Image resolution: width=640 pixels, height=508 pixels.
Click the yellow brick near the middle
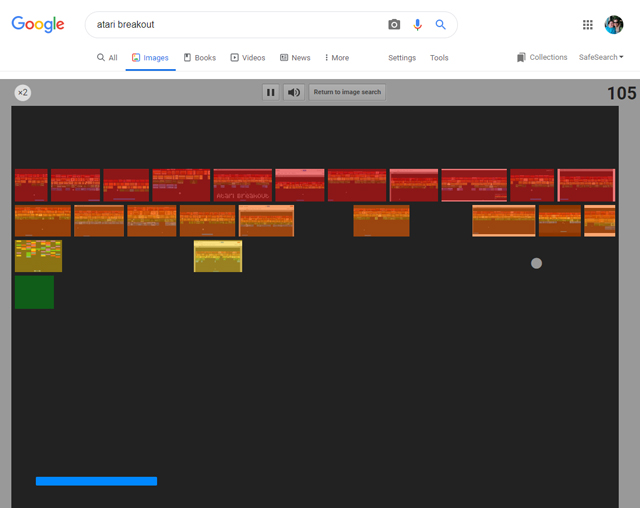click(x=218, y=256)
